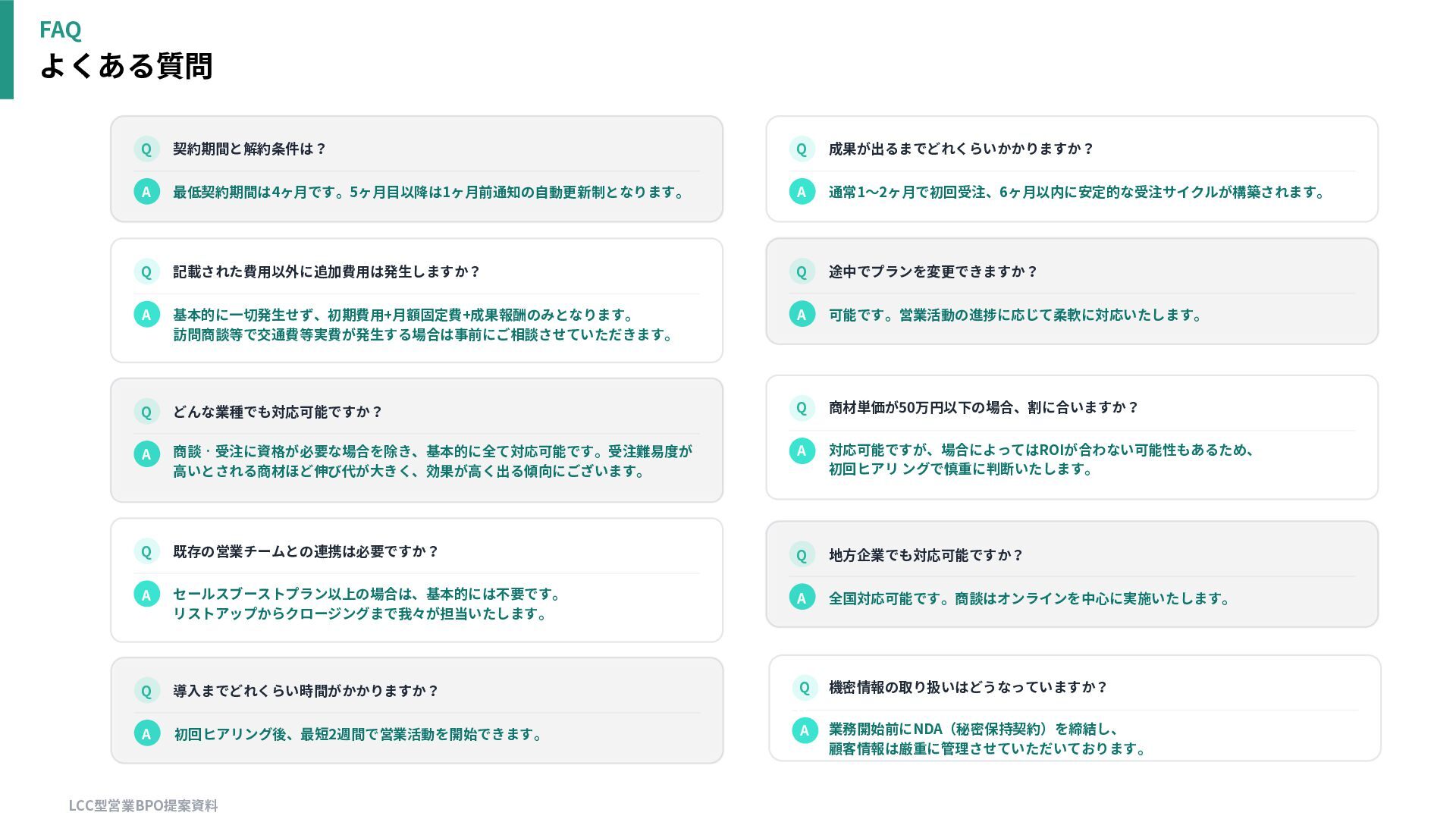
Task: Click the Q icon beside 成果が出るまでどれくらいかかりますか？
Action: coord(802,149)
